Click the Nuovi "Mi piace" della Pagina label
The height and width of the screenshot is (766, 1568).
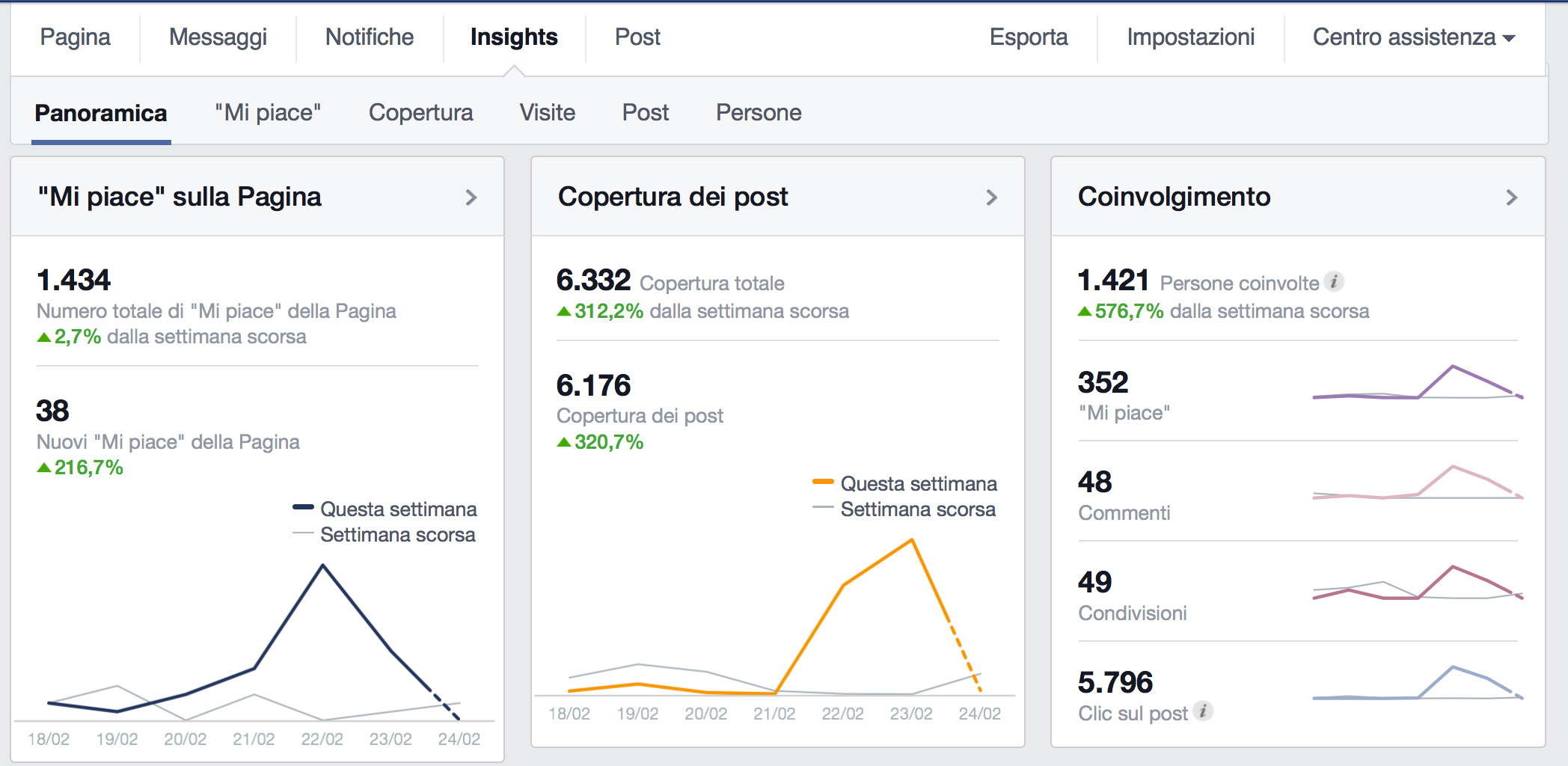pyautogui.click(x=168, y=442)
